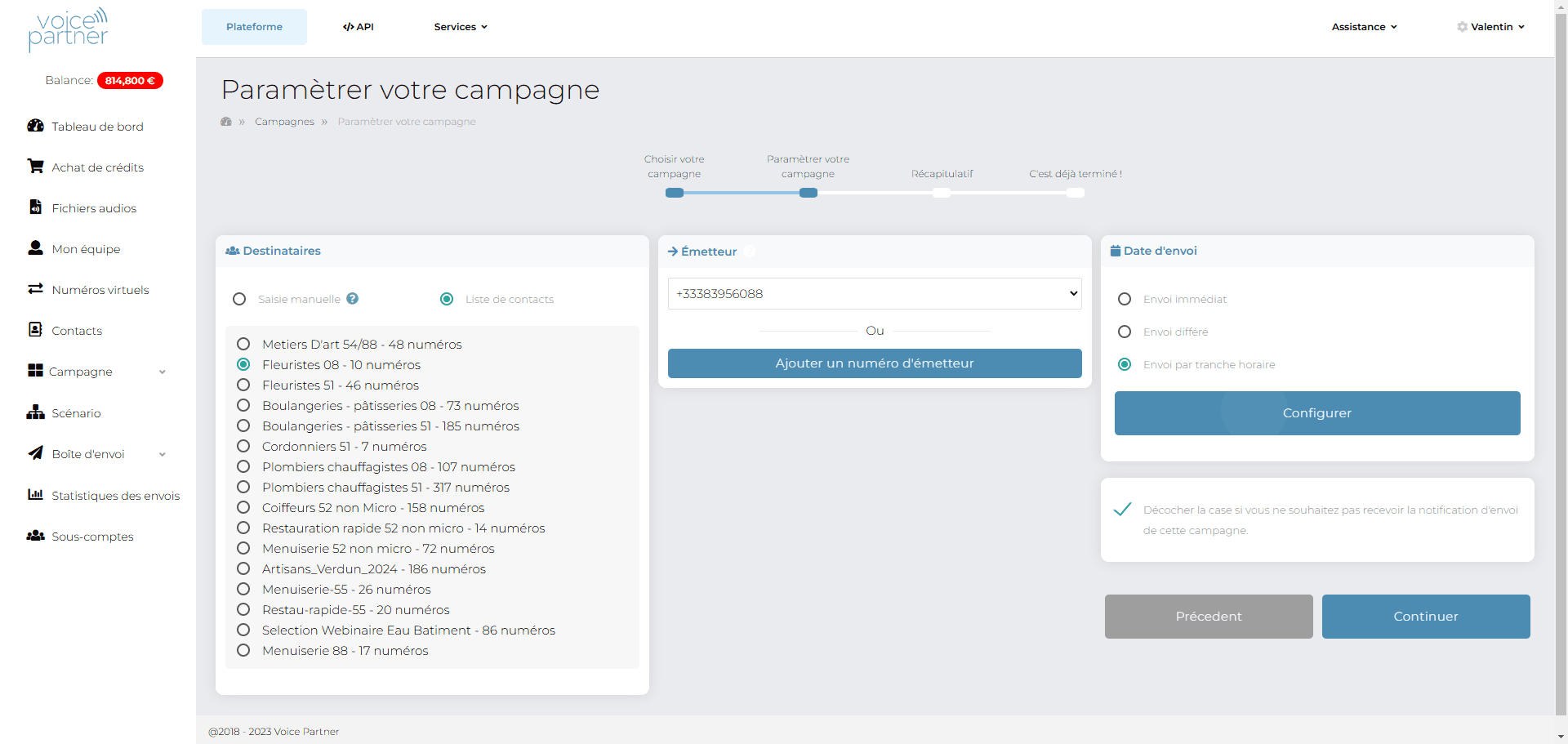Click the Mon équipe person icon
The image size is (1568, 744).
tap(35, 248)
